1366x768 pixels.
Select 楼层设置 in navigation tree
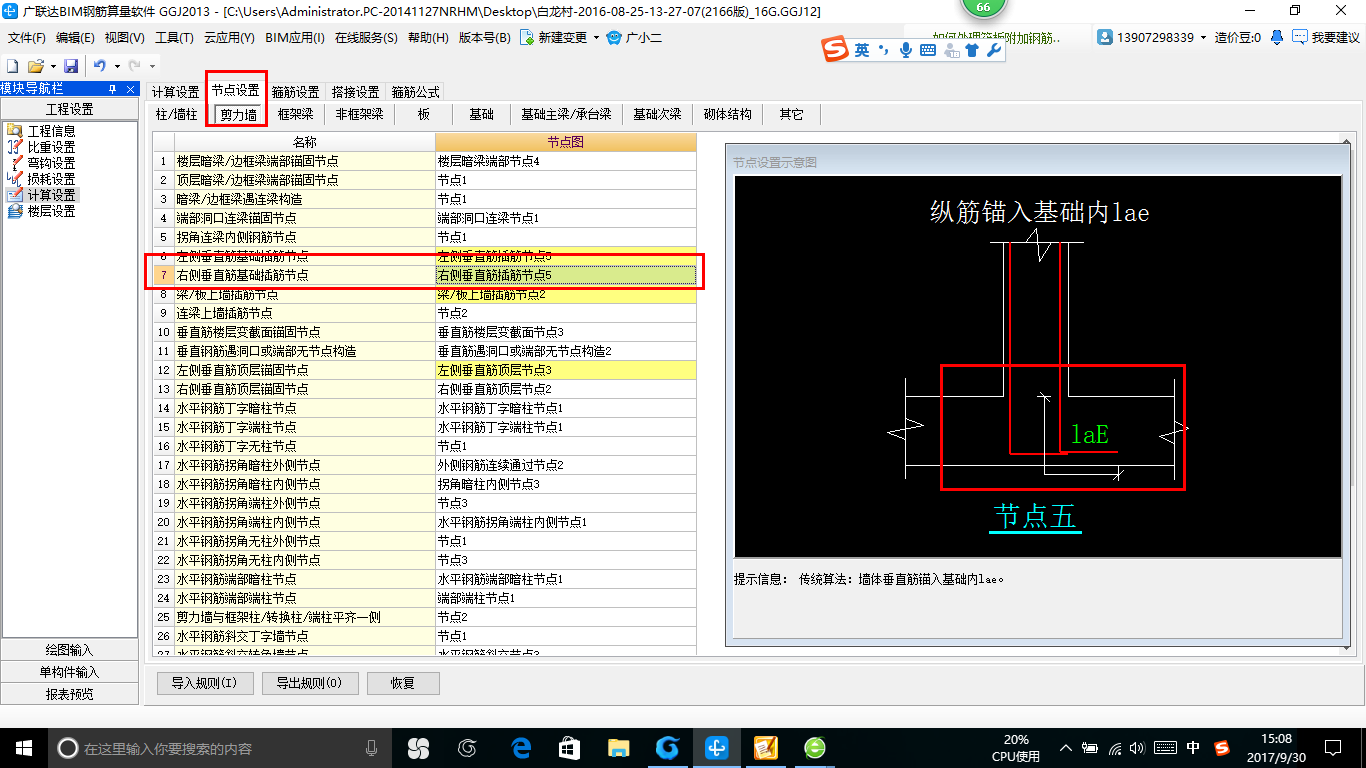(51, 211)
